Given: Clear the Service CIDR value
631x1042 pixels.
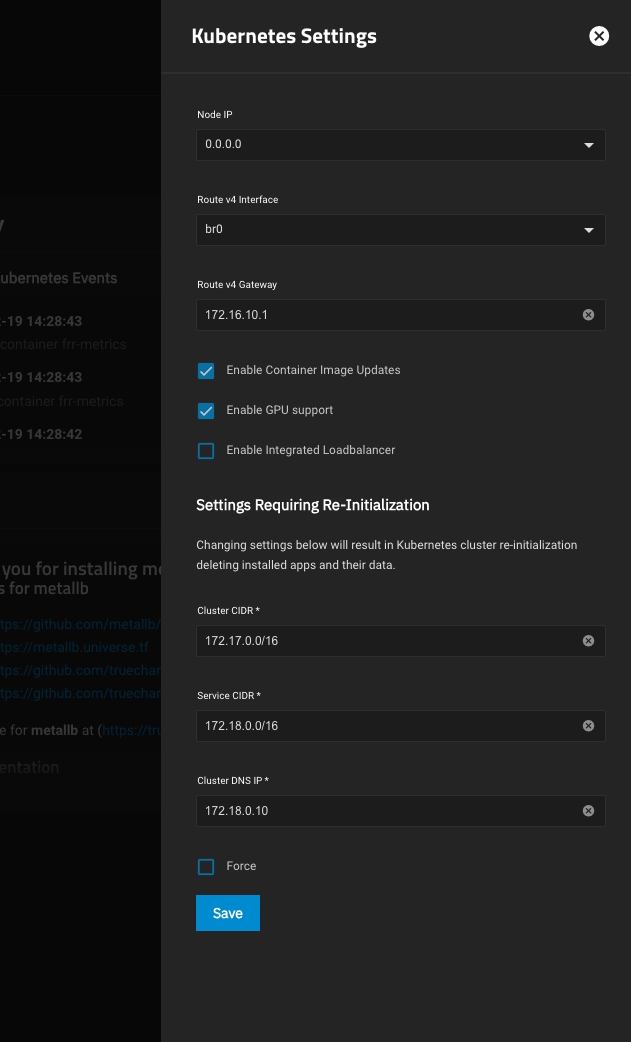Looking at the screenshot, I should coord(588,726).
